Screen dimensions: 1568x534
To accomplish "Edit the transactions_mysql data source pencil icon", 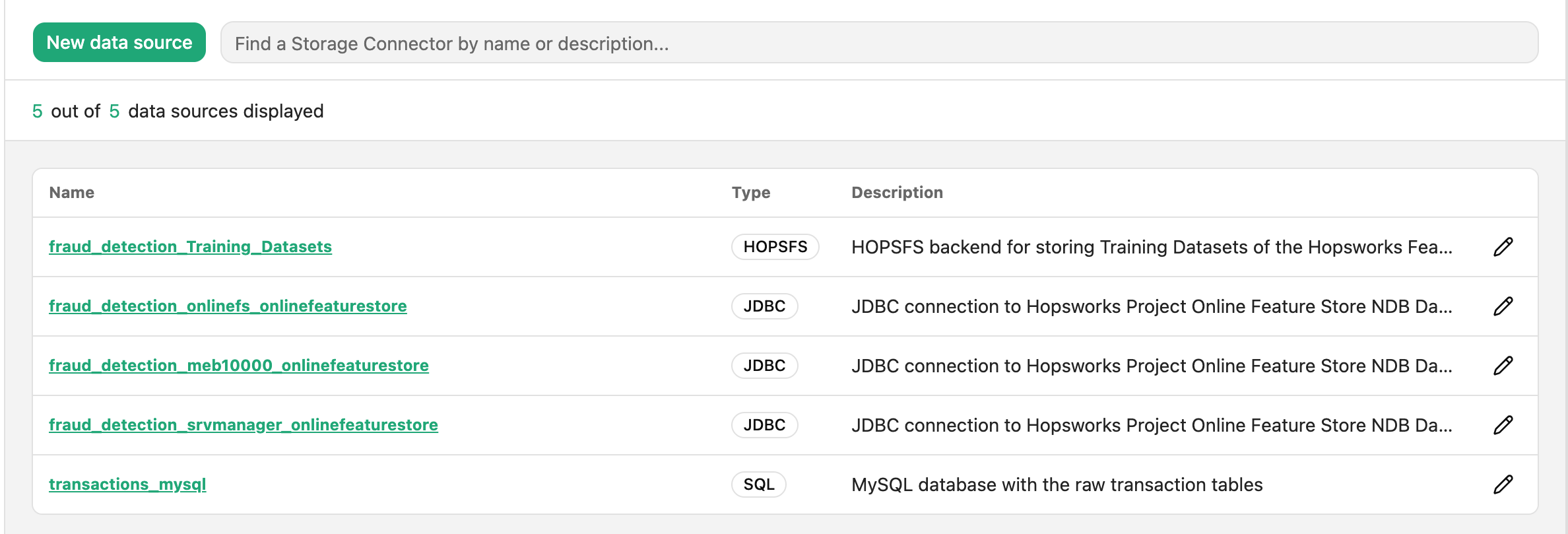I will [1503, 484].
